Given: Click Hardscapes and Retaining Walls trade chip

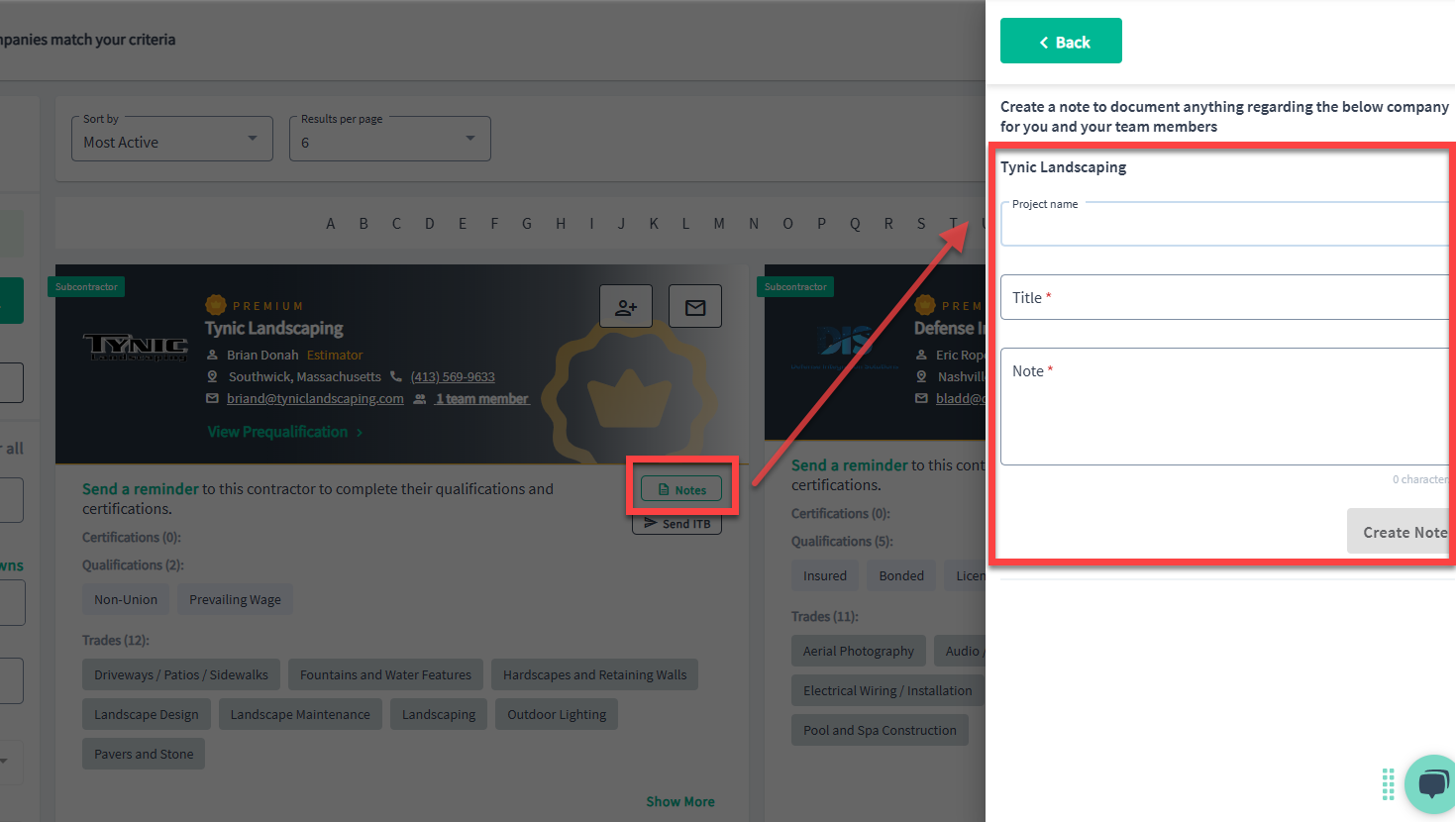Looking at the screenshot, I should (x=594, y=674).
